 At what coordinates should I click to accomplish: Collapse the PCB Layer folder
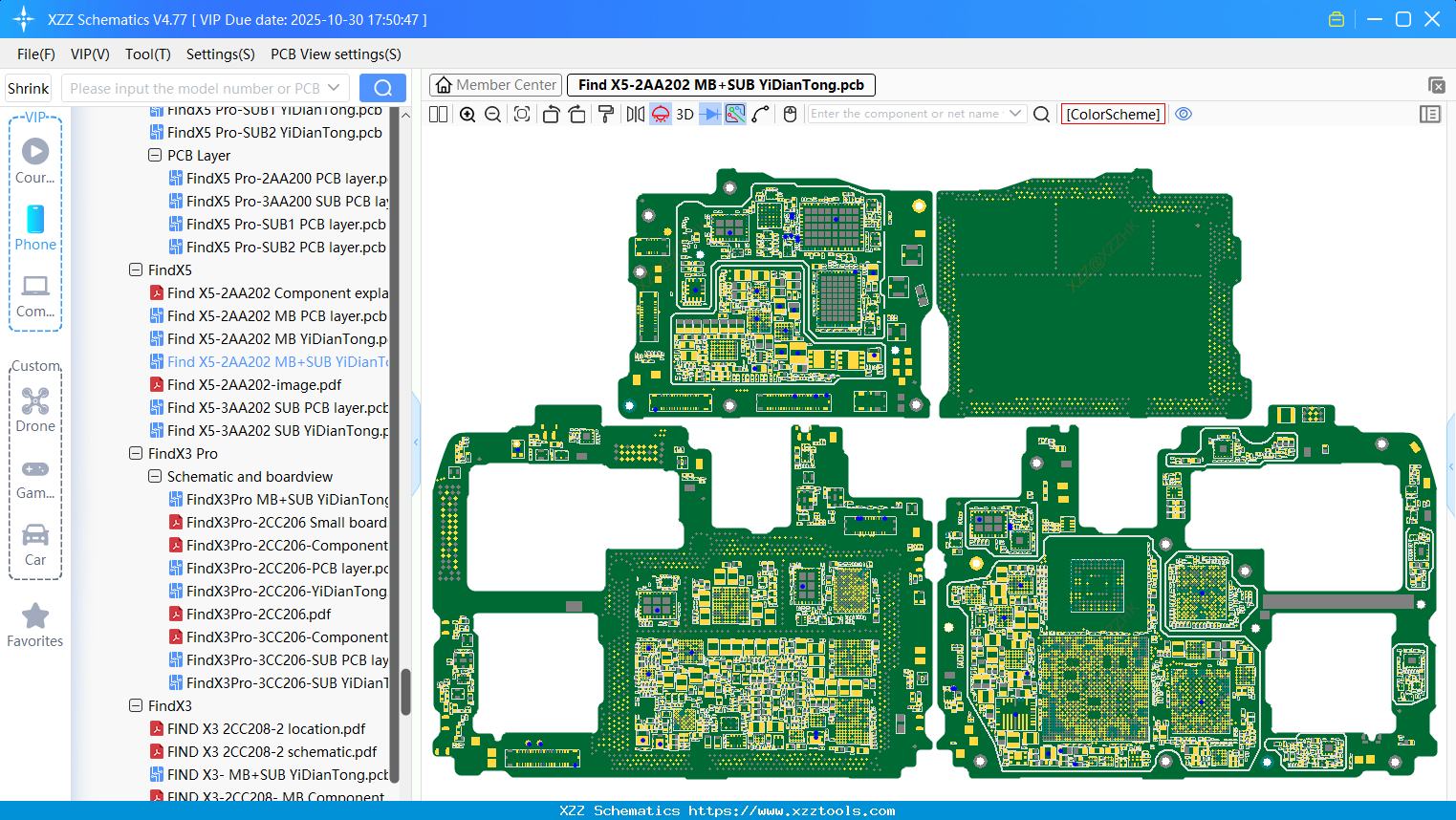[x=155, y=155]
